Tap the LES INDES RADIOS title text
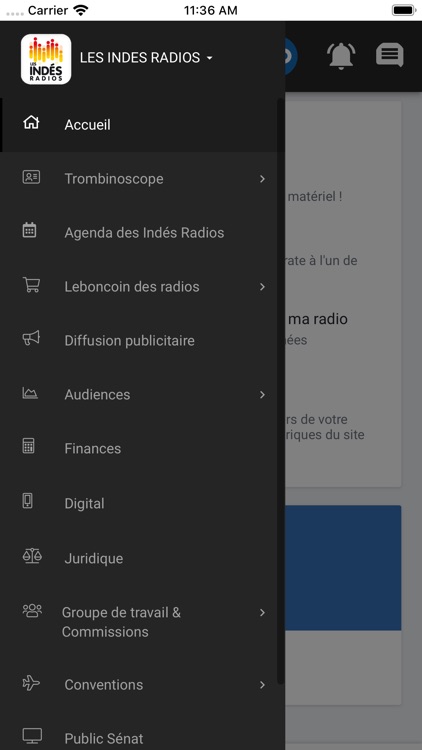The height and width of the screenshot is (750, 422). (140, 58)
